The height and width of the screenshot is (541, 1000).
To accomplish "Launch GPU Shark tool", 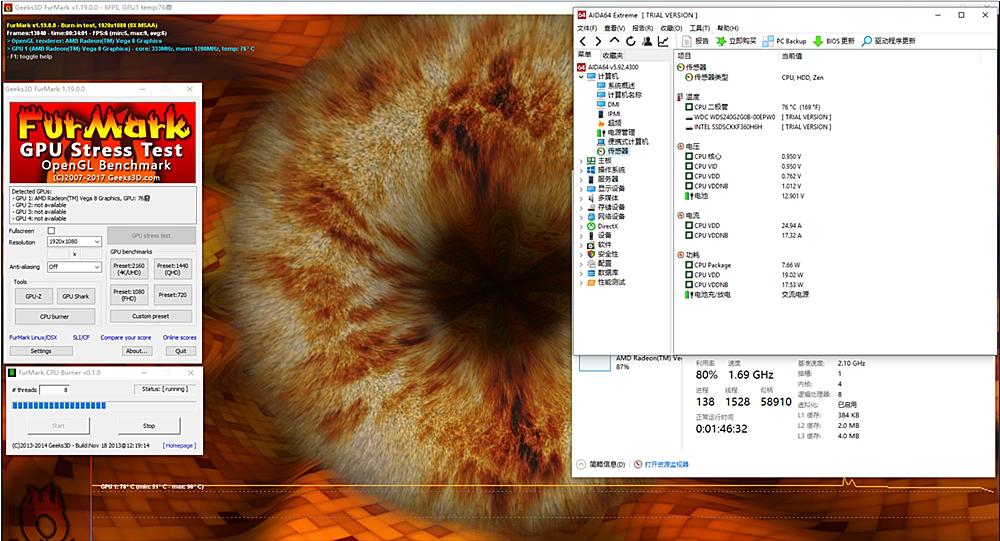I will 76,296.
